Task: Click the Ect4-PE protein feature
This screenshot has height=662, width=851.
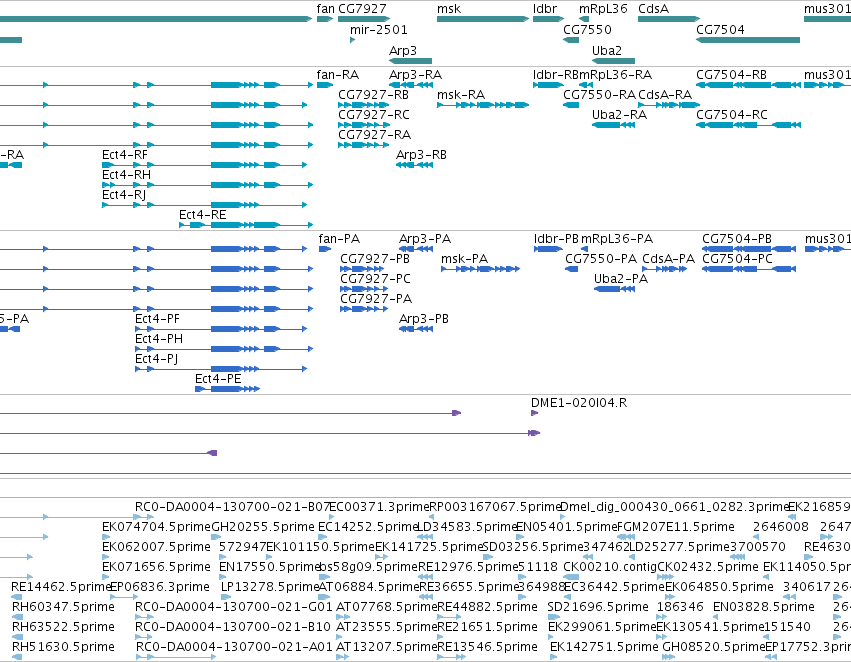Action: tap(227, 389)
